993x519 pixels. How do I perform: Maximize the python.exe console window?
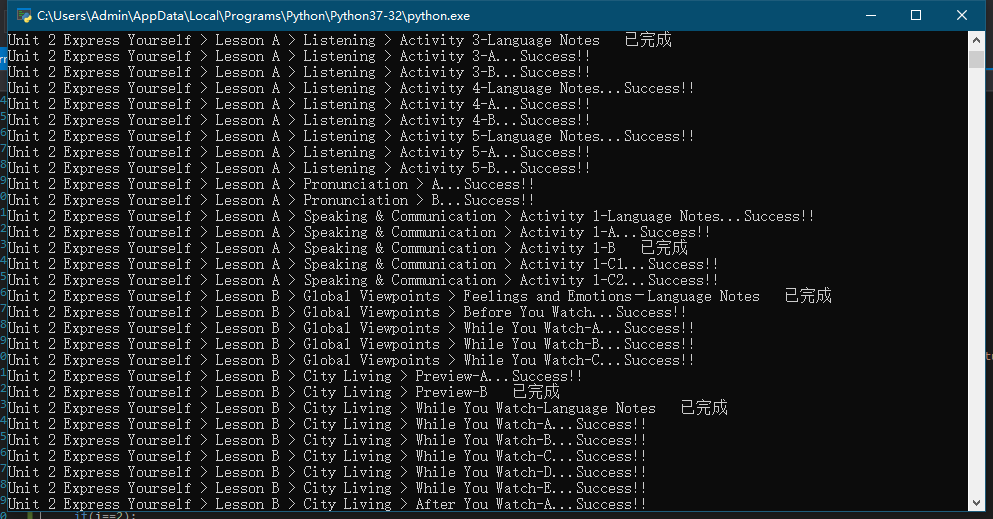pyautogui.click(x=916, y=15)
